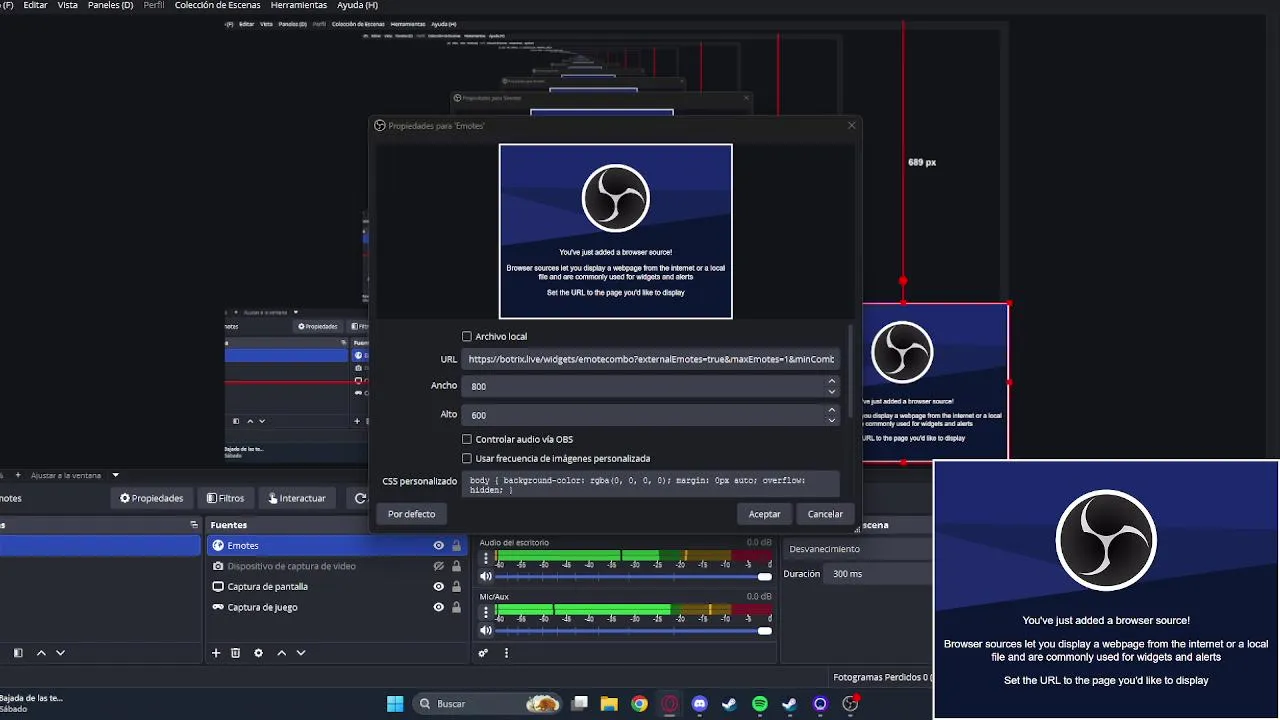Viewport: 1280px width, 720px height.
Task: Open the Herramientas menu
Action: tap(299, 5)
